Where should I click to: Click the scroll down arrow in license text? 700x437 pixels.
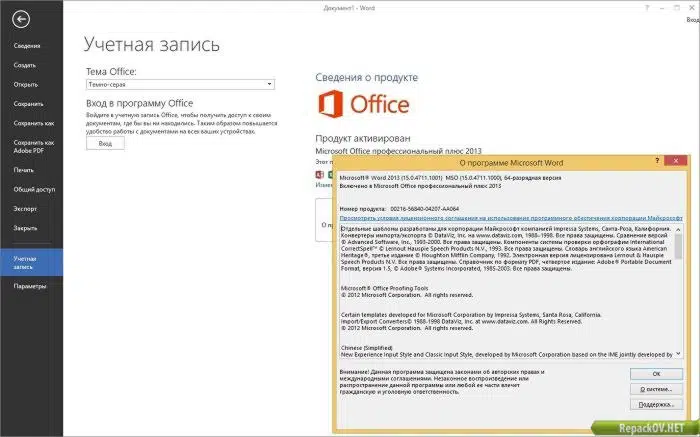(678, 354)
